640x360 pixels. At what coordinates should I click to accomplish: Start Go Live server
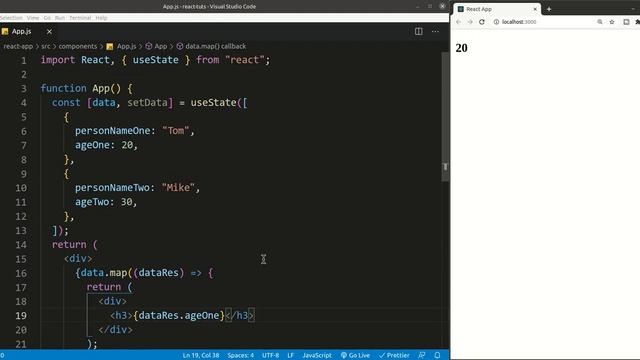pos(355,356)
